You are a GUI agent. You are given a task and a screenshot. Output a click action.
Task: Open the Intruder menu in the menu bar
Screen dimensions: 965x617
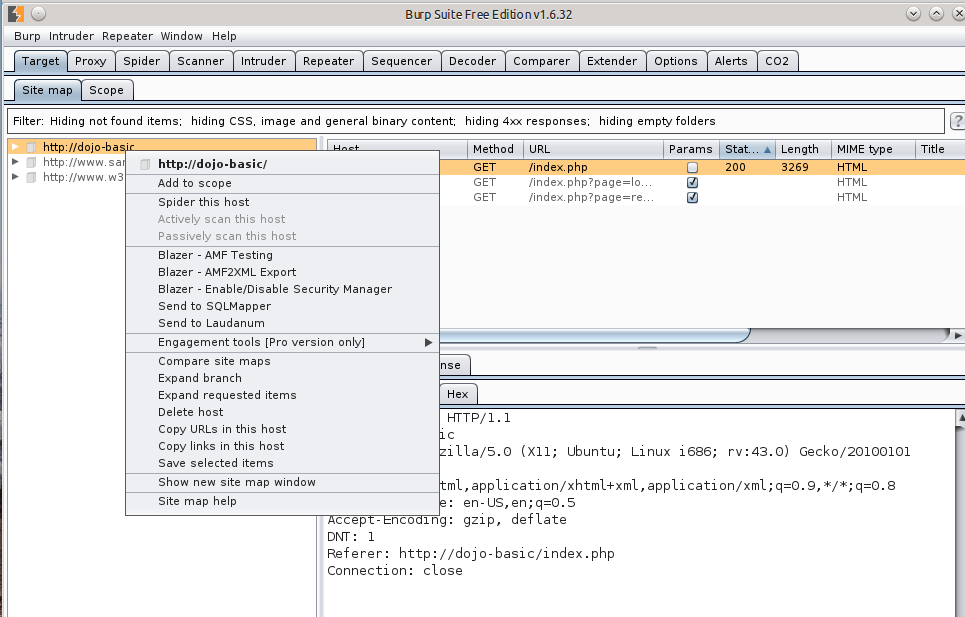(x=71, y=36)
